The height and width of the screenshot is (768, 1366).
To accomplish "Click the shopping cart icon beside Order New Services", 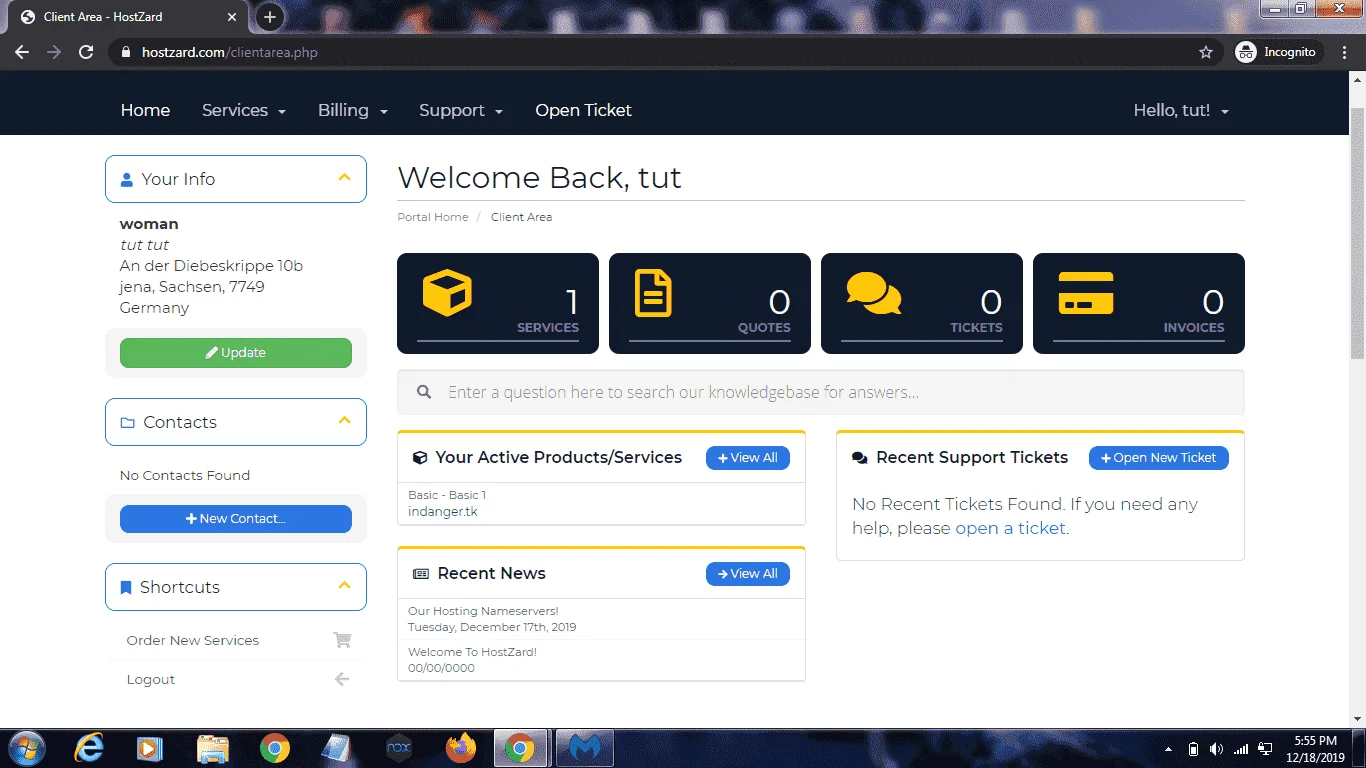I will pyautogui.click(x=342, y=640).
